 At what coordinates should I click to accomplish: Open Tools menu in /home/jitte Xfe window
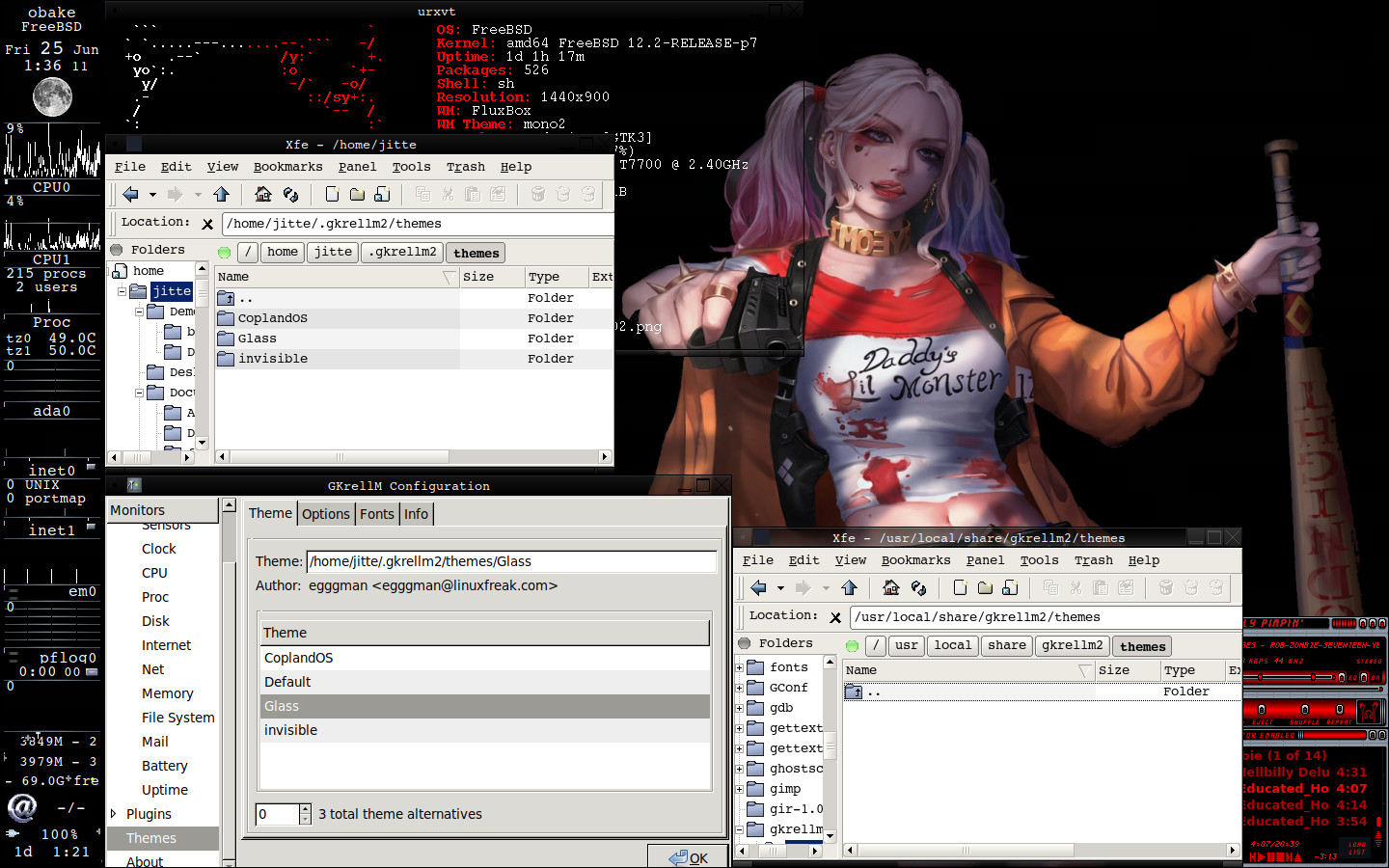[x=411, y=167]
